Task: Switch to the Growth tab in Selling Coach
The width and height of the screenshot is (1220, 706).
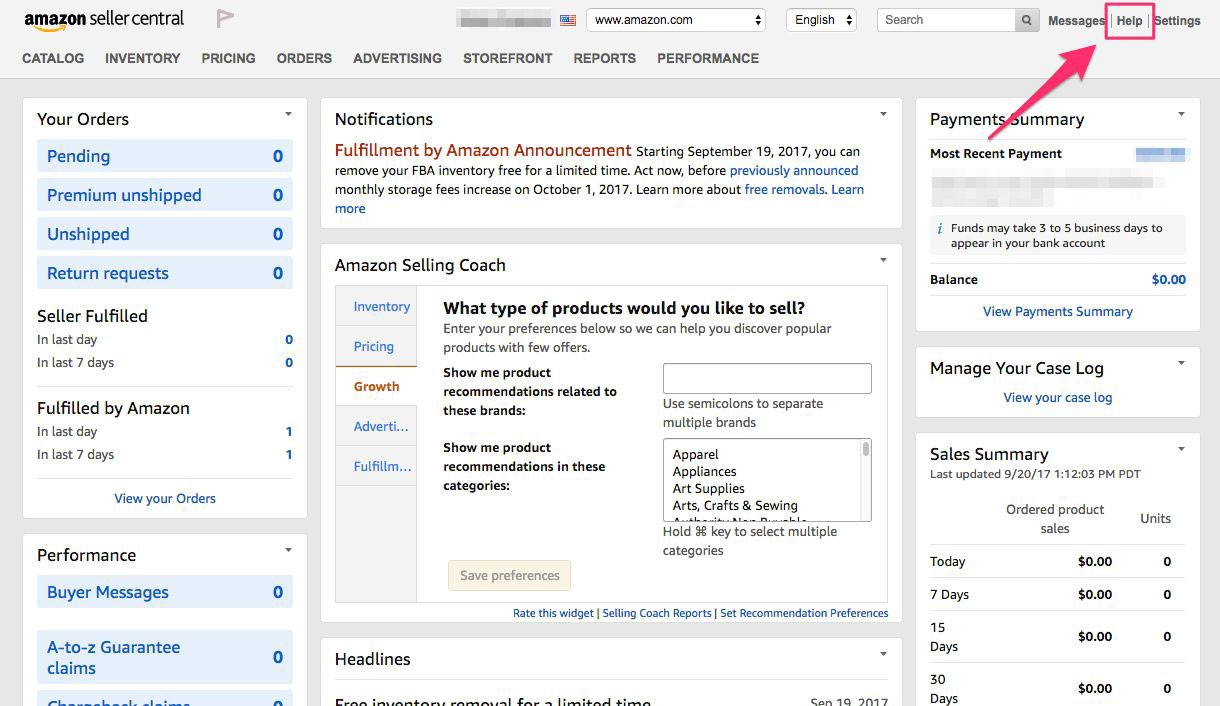Action: [x=376, y=386]
